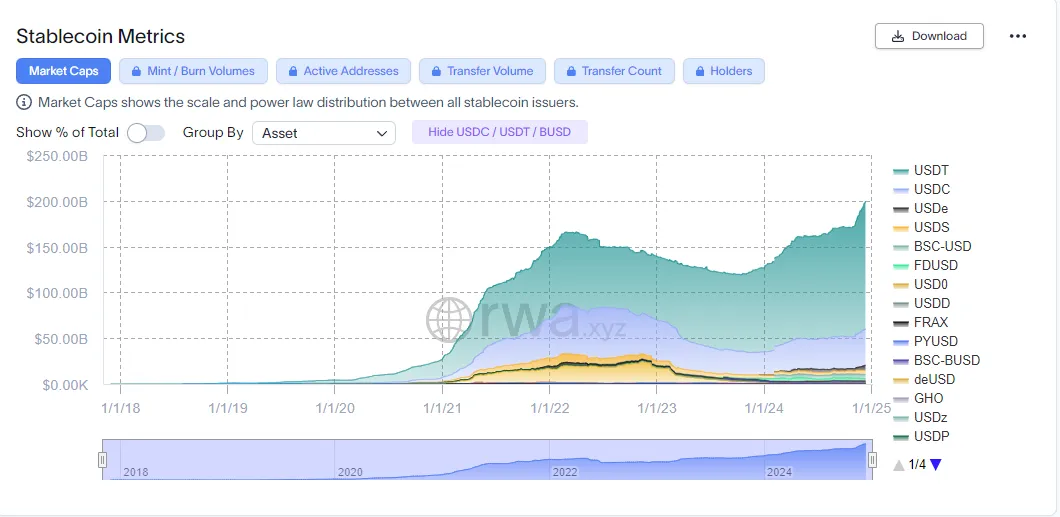Switch to the Active Addresses tab

click(x=343, y=71)
